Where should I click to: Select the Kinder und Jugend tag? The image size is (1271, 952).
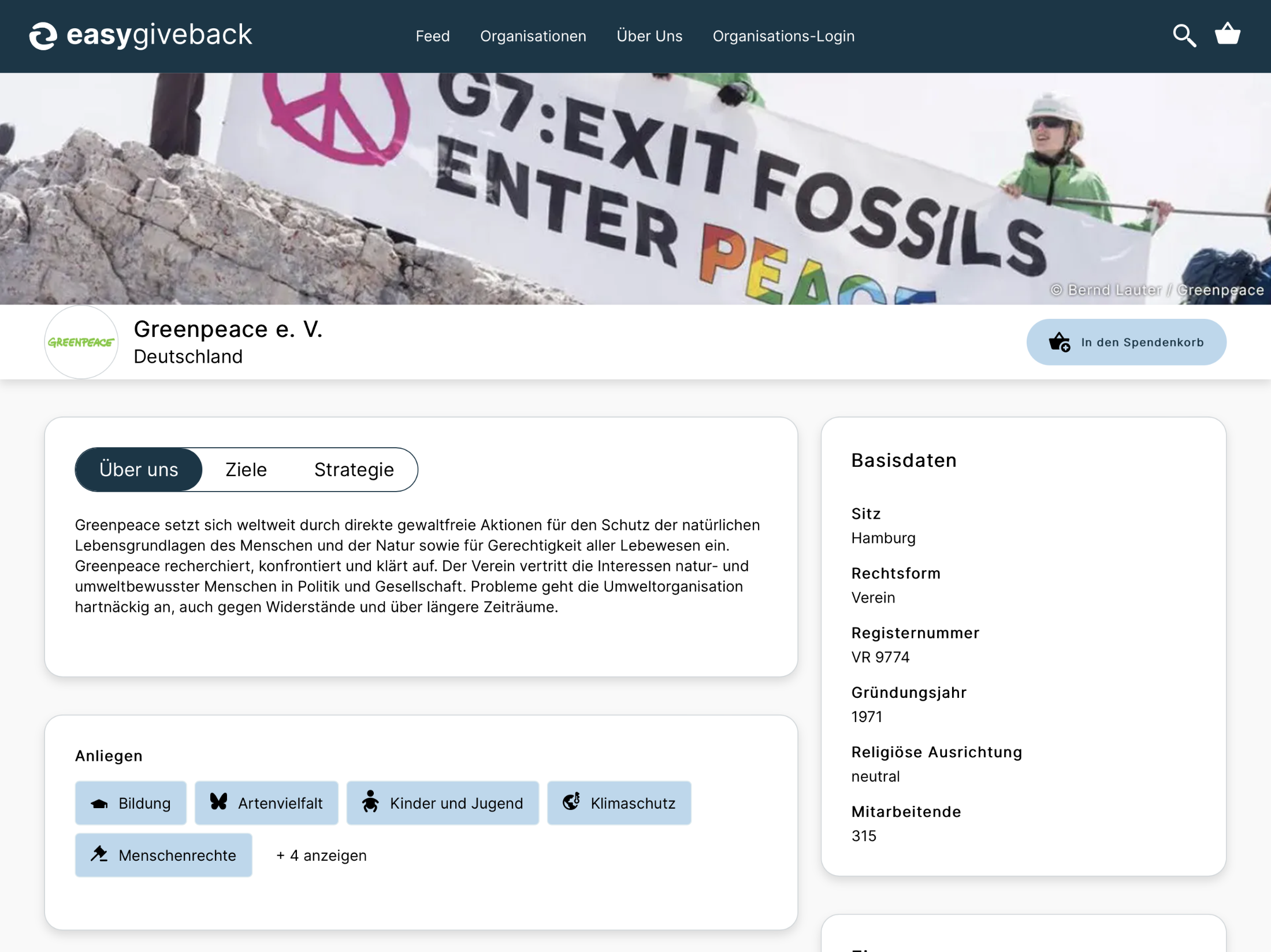tap(443, 803)
